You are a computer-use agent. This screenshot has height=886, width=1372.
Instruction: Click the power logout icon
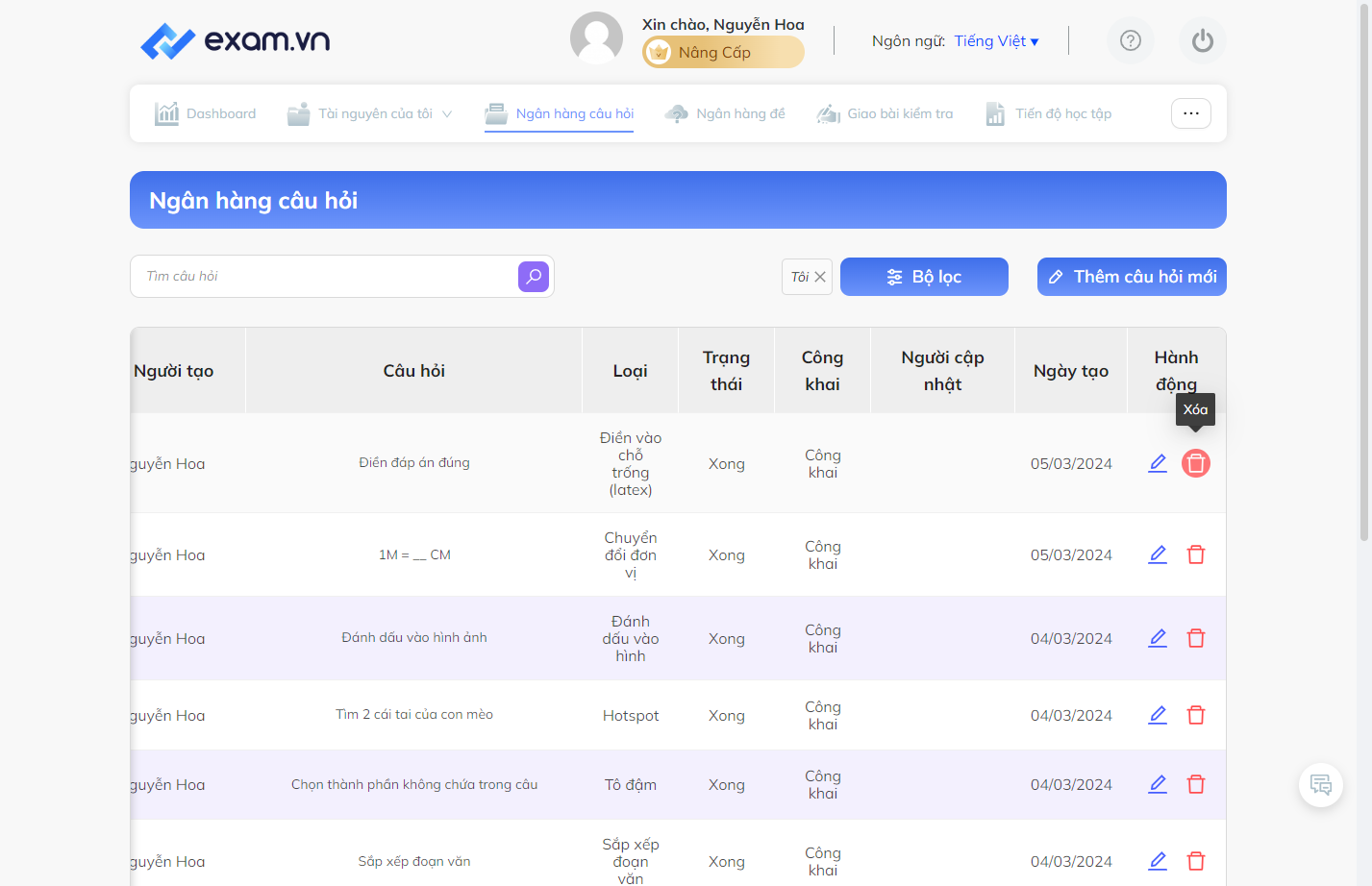(x=1203, y=40)
